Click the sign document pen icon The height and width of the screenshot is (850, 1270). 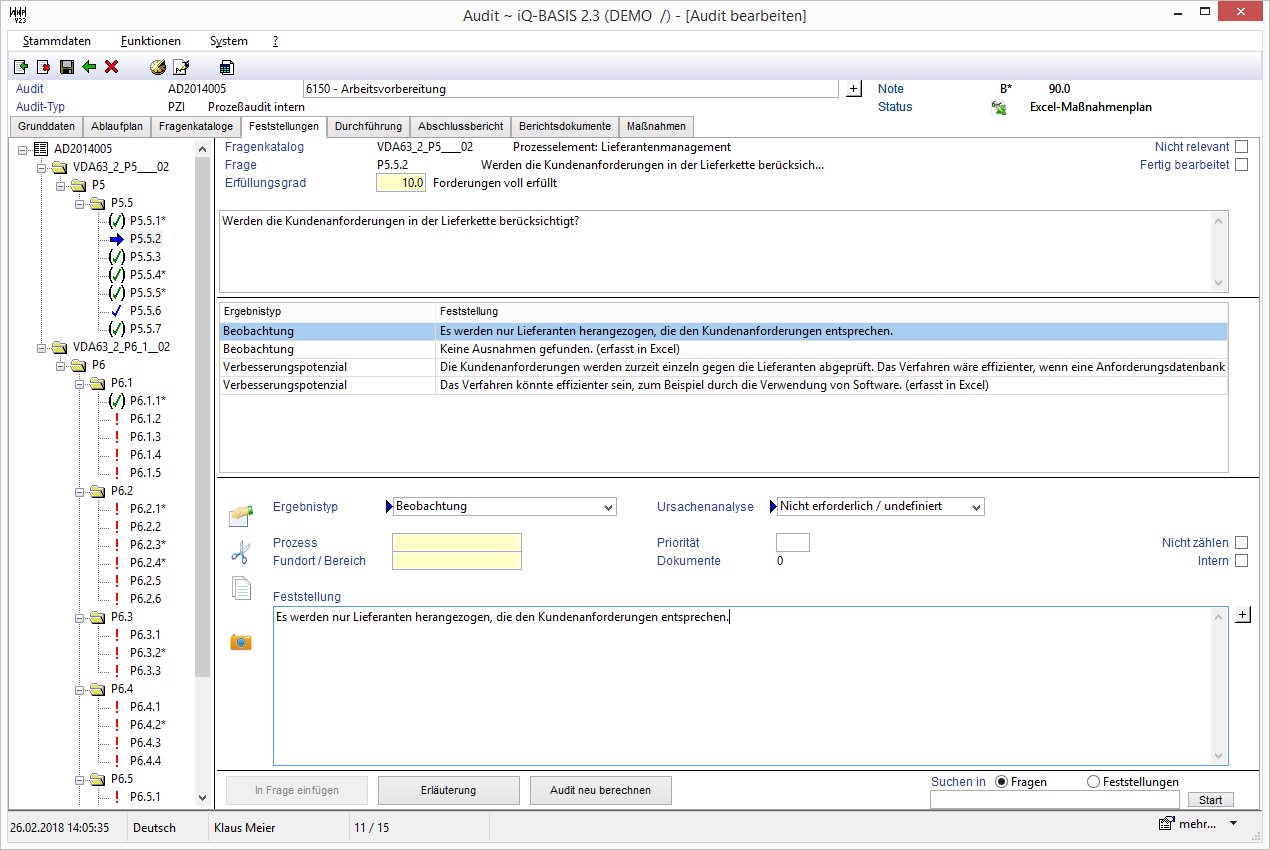181,67
